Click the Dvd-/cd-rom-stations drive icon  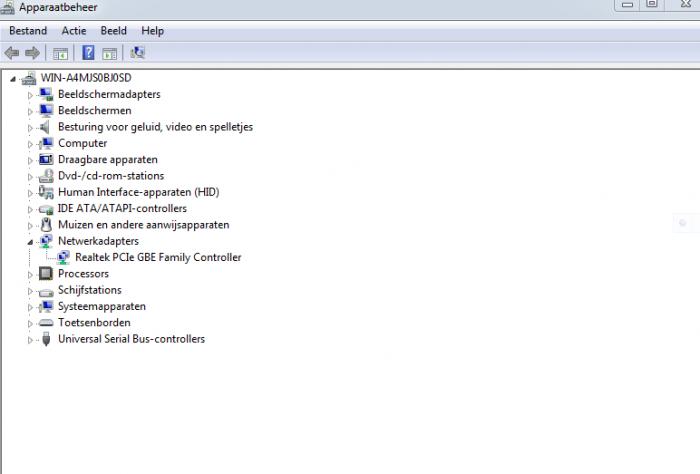click(46, 176)
